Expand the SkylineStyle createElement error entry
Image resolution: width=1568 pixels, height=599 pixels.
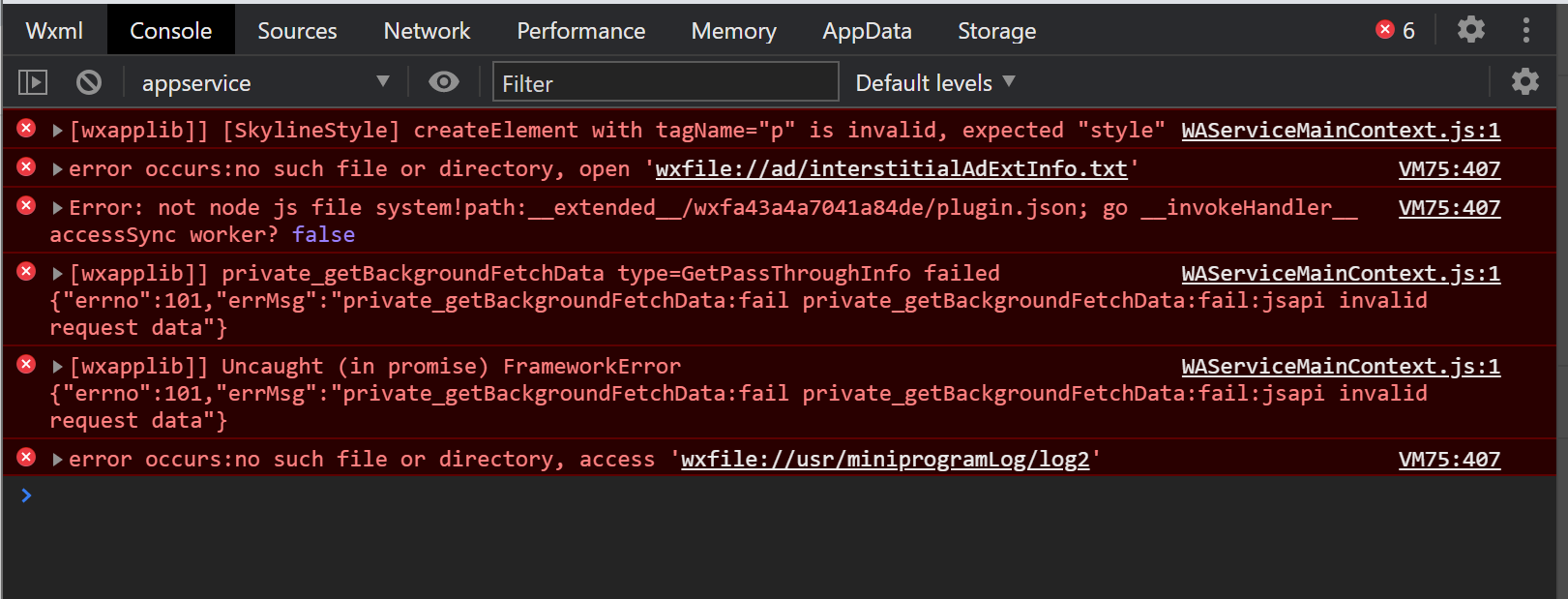(x=58, y=131)
